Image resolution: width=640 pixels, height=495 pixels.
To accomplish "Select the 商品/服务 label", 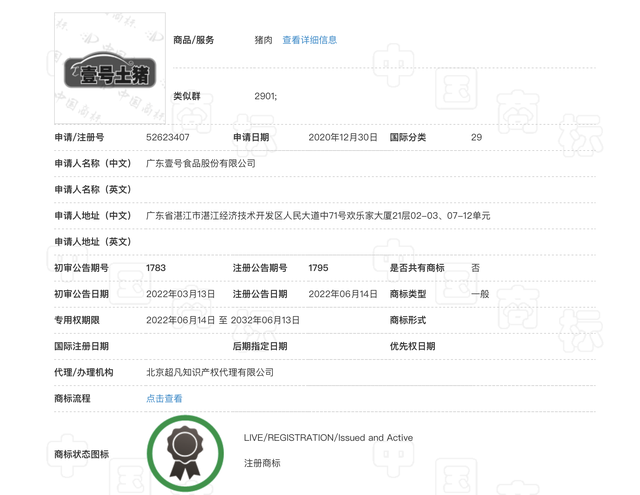I will 193,40.
